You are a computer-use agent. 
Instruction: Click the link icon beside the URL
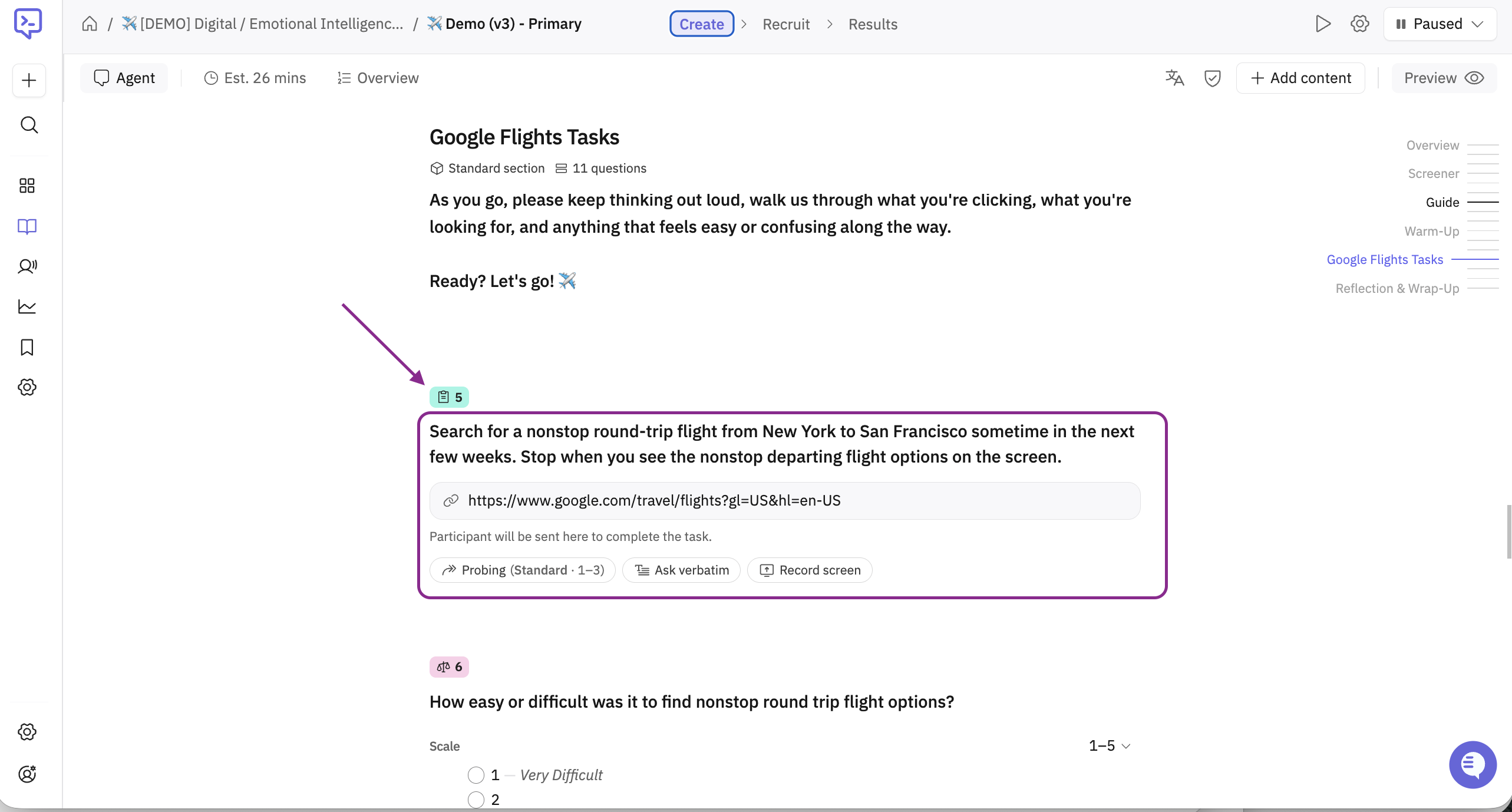coord(451,500)
